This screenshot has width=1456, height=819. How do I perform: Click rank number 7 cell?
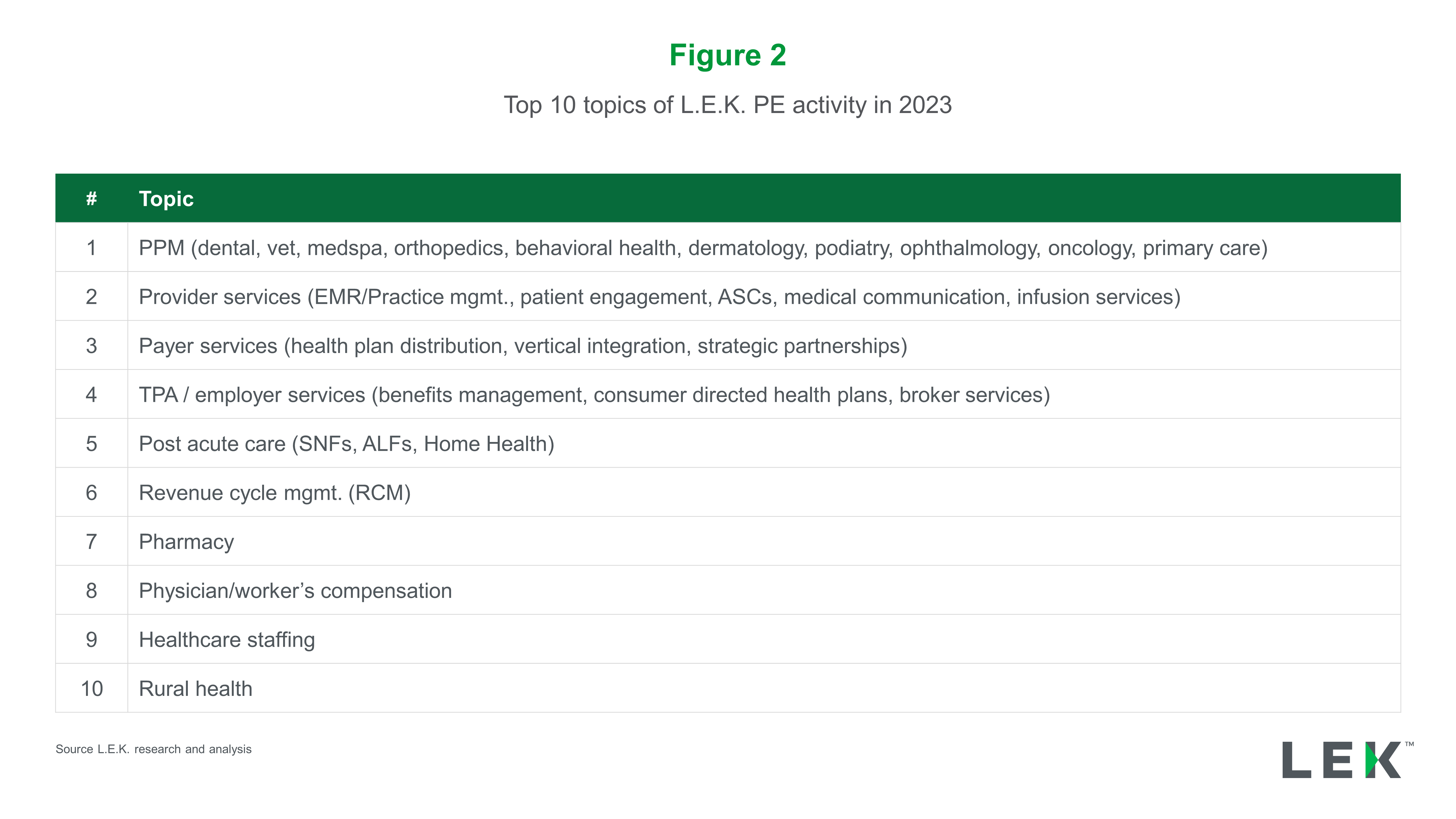(x=91, y=541)
